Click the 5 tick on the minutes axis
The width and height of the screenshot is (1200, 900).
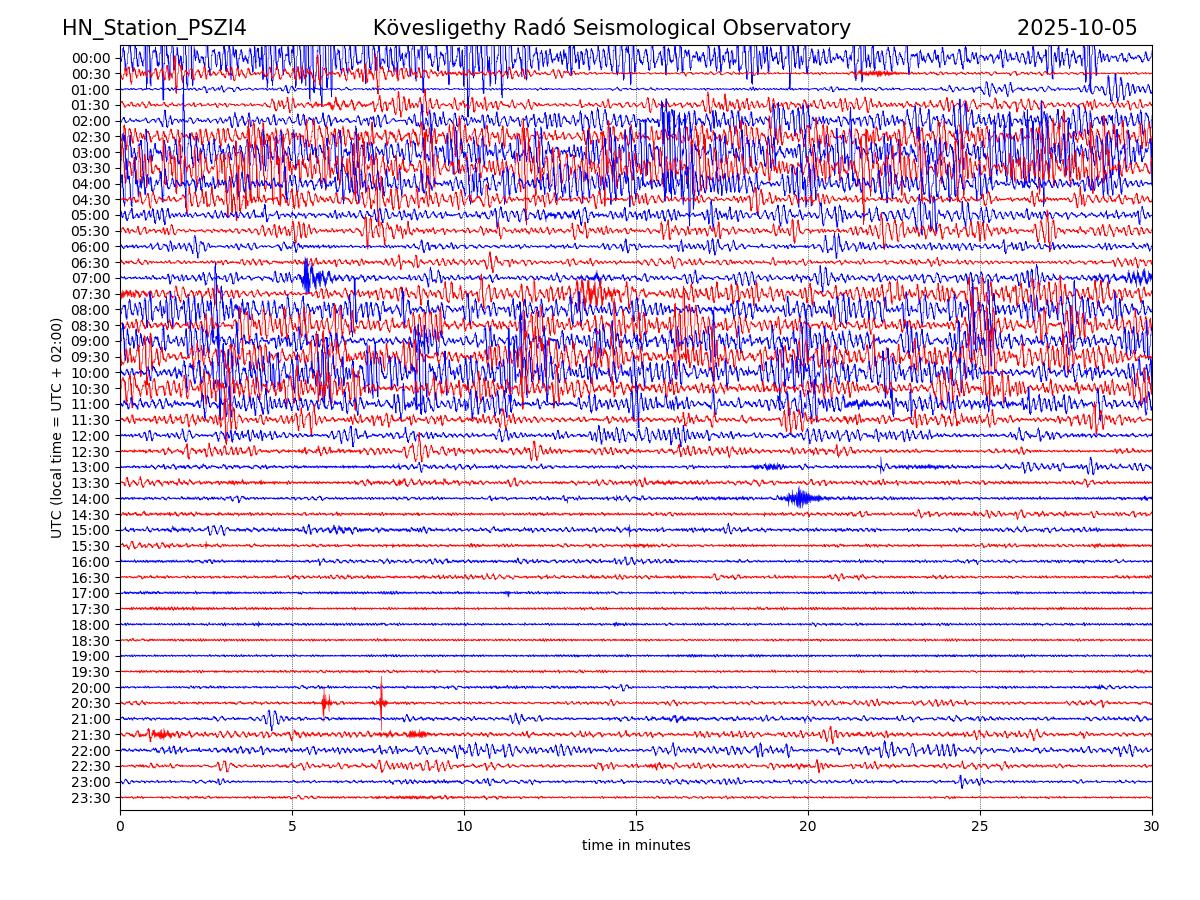[292, 826]
